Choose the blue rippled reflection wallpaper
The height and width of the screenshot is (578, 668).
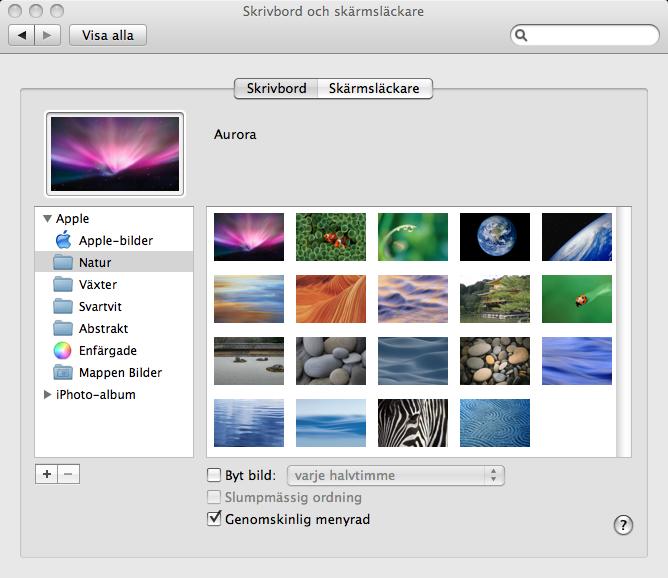click(x=249, y=423)
